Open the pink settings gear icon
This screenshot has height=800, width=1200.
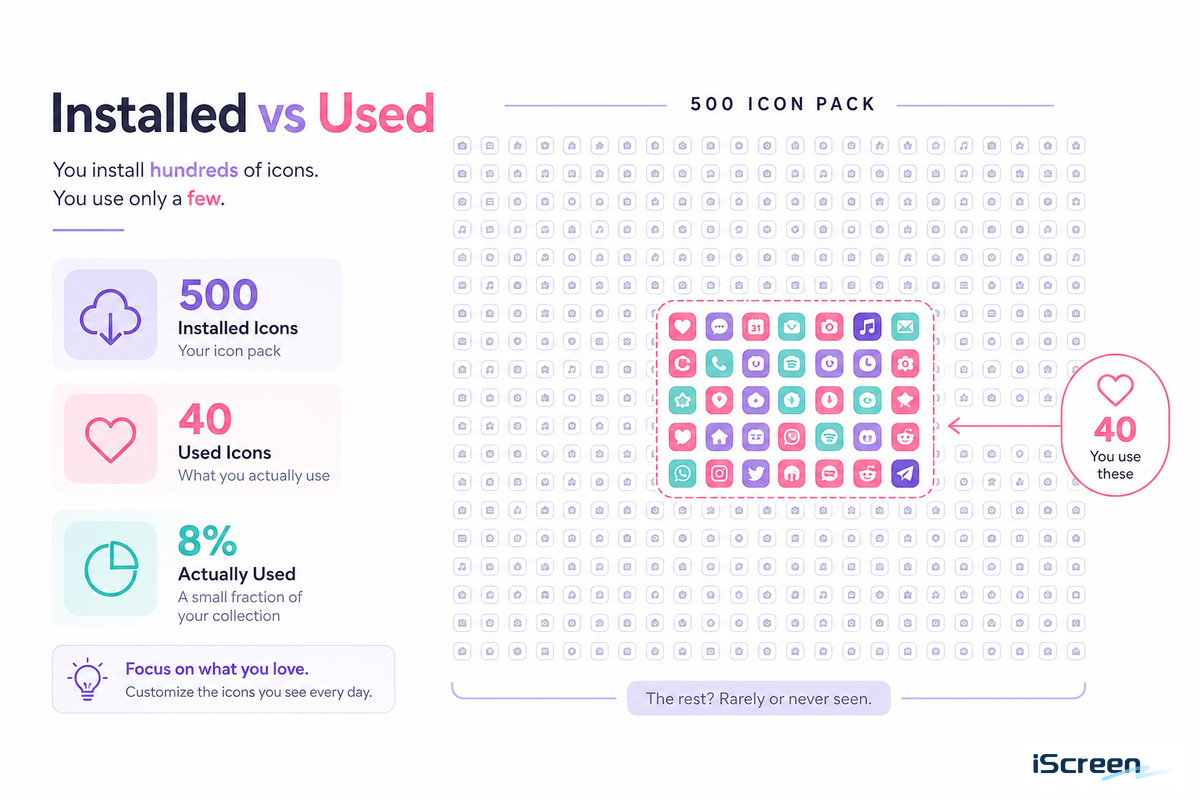[904, 363]
